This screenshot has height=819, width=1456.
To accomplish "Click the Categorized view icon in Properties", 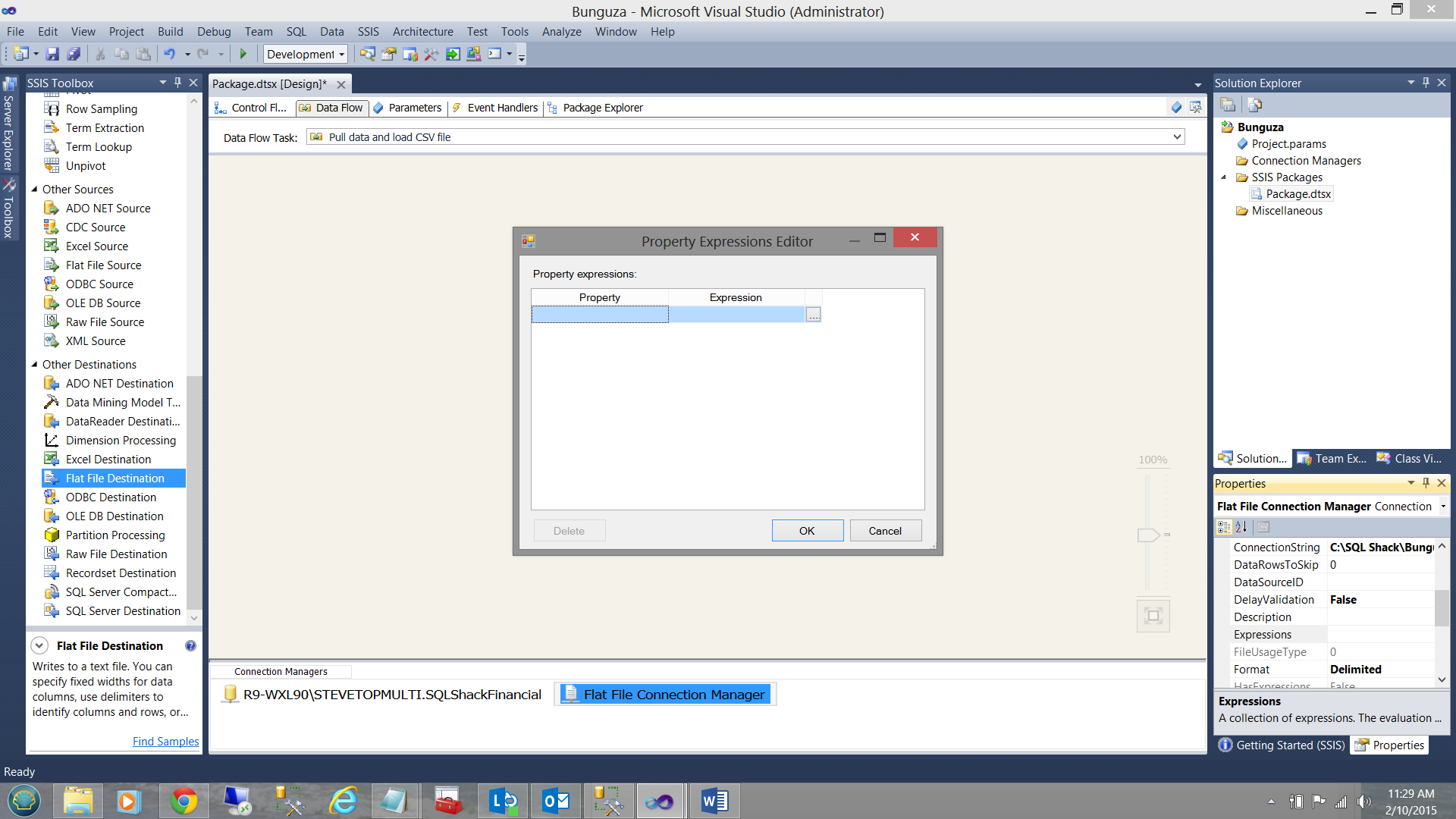I will click(1224, 527).
